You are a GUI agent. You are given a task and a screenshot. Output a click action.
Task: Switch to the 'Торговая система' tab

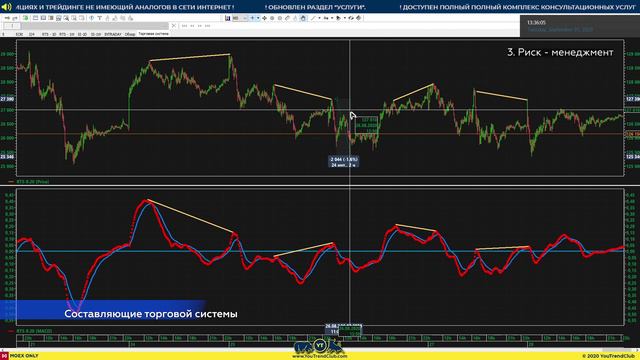point(153,34)
